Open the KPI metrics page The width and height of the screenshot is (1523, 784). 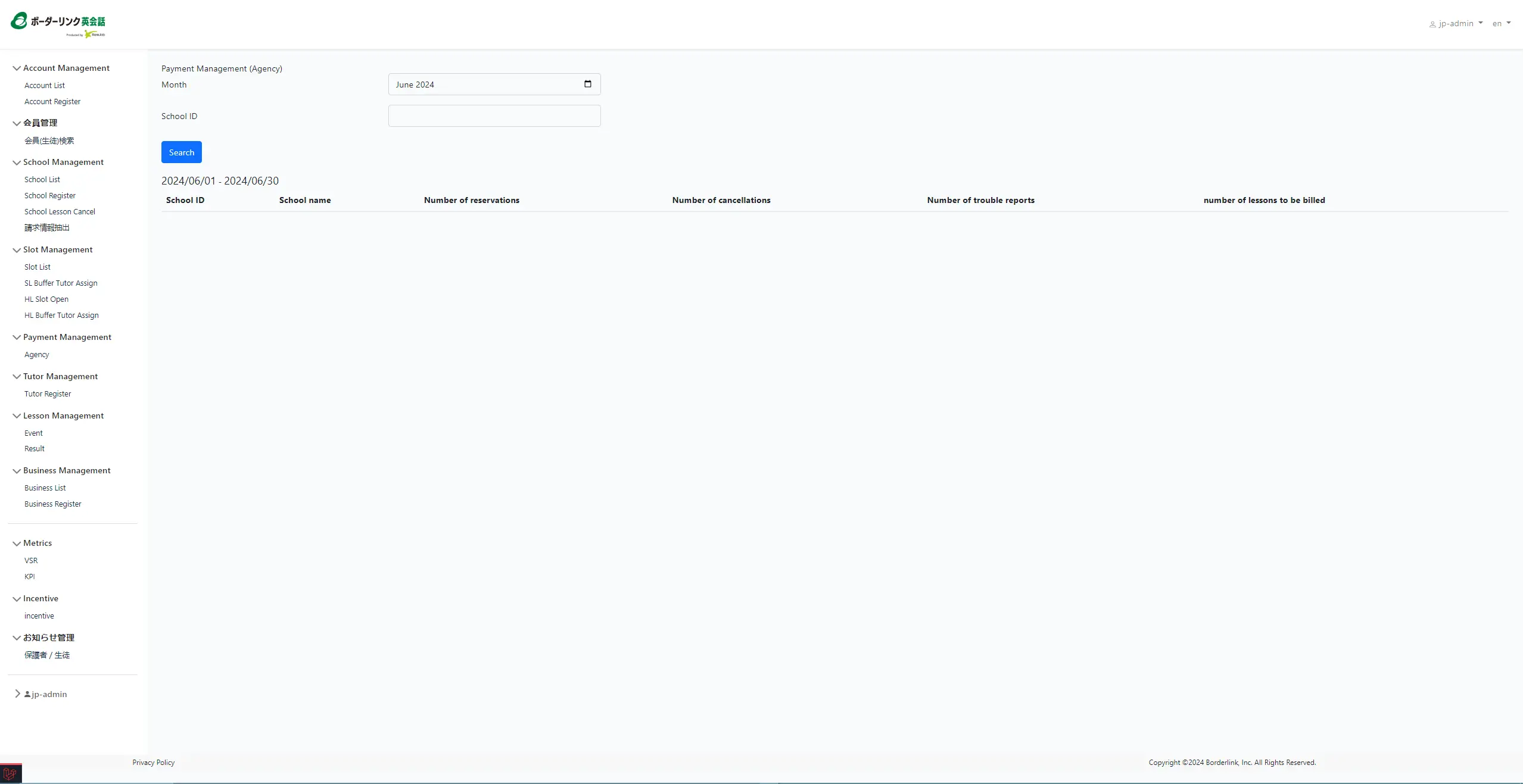pos(30,577)
